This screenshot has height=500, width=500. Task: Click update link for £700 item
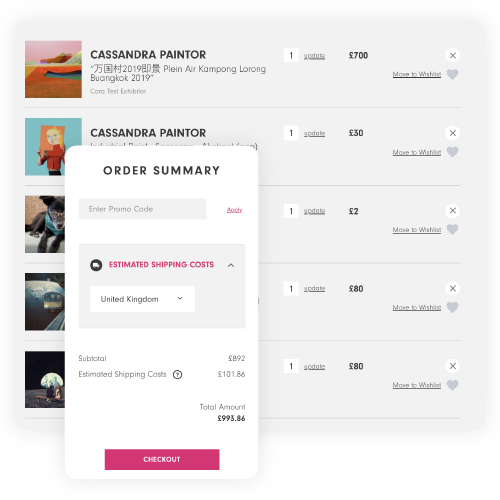click(x=314, y=56)
